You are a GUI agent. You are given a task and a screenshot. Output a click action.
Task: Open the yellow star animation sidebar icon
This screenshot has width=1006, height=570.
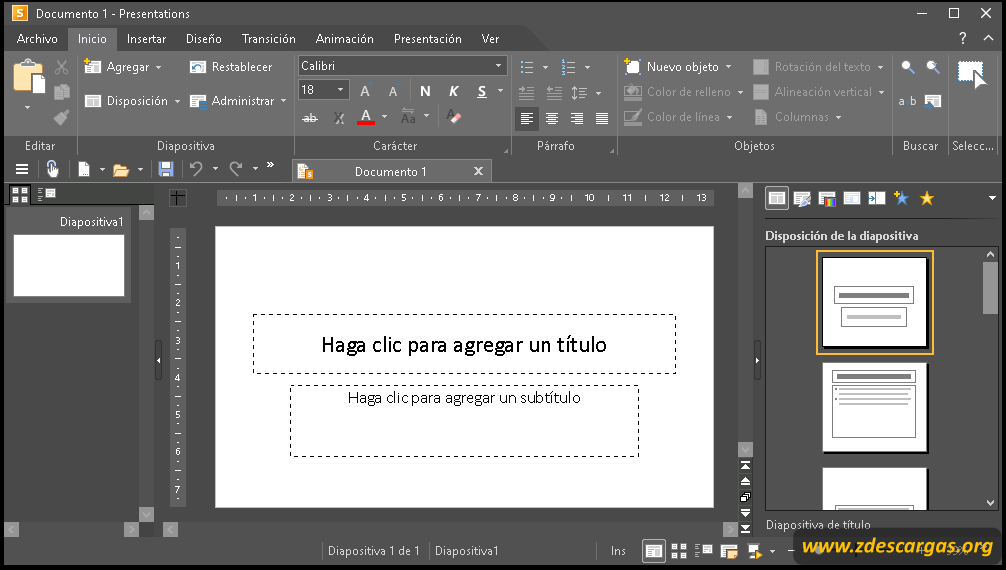point(926,199)
